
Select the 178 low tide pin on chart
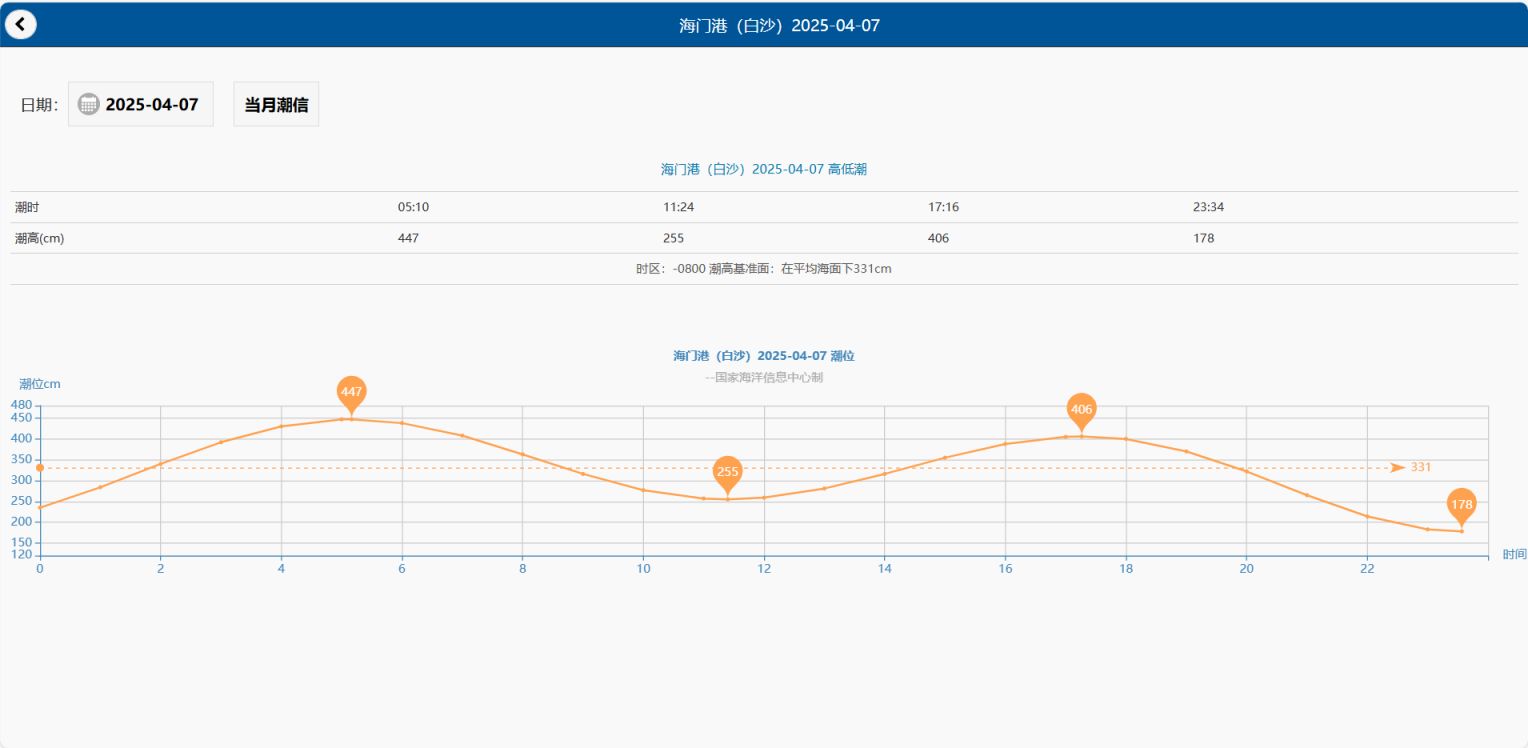tap(1461, 505)
